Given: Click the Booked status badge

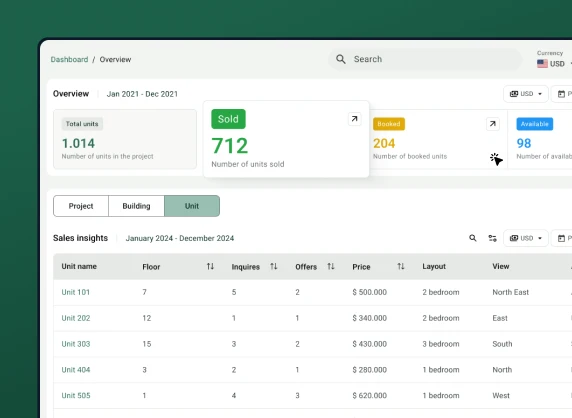Looking at the screenshot, I should pyautogui.click(x=389, y=124).
